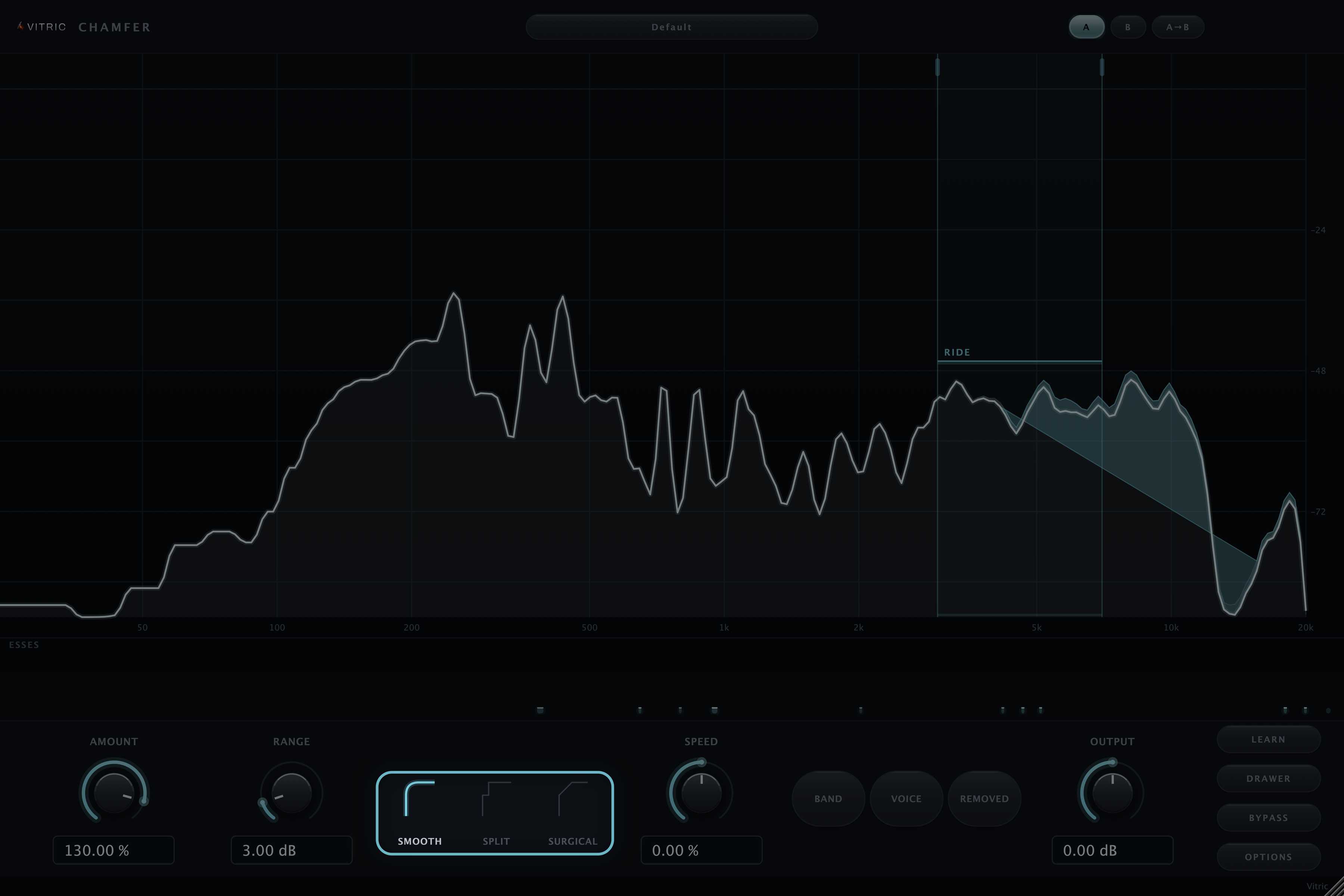Click the -72 dB scale label
The image size is (1344, 896).
pyautogui.click(x=1318, y=511)
